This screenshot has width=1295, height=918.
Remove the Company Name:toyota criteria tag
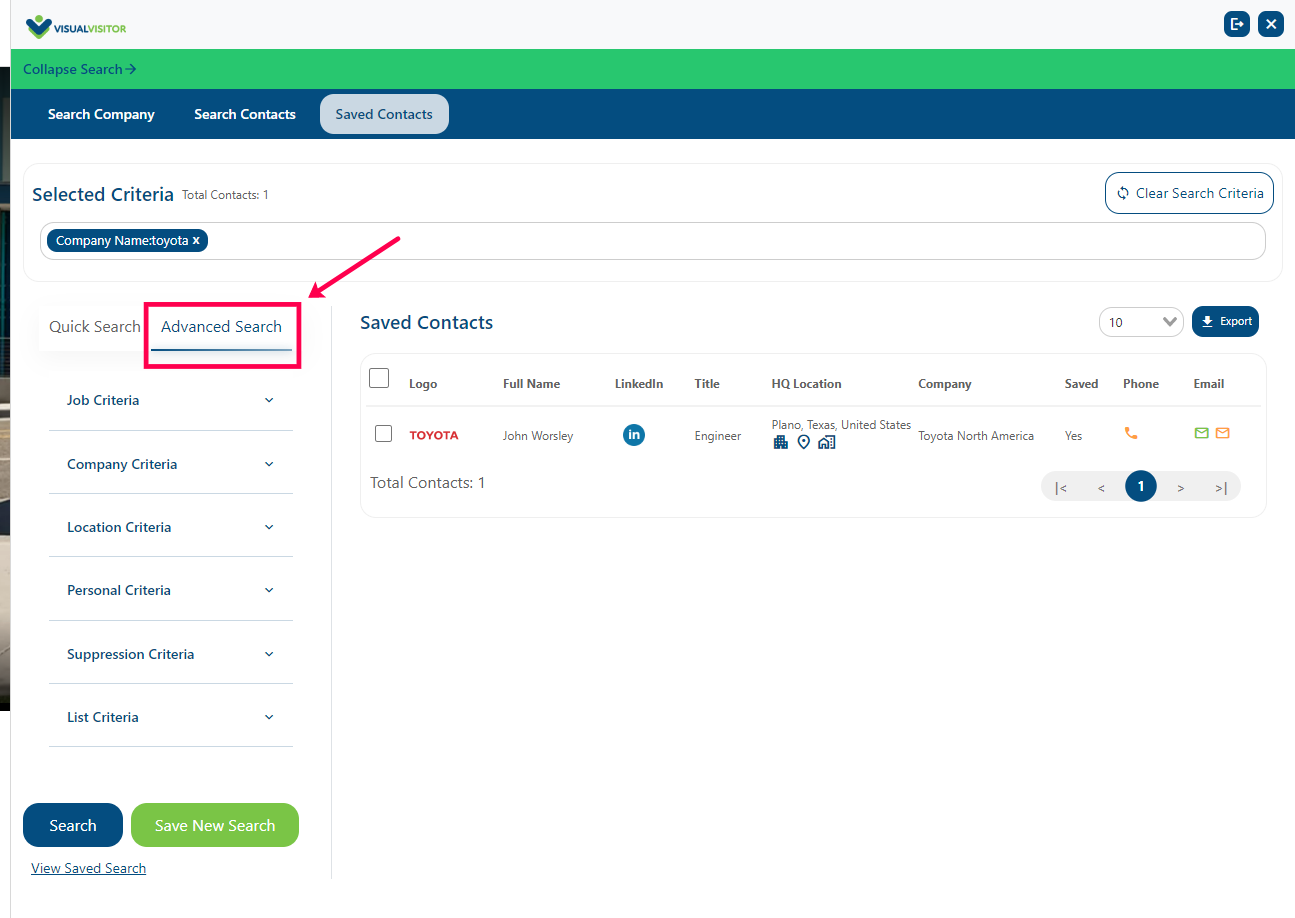(x=196, y=241)
